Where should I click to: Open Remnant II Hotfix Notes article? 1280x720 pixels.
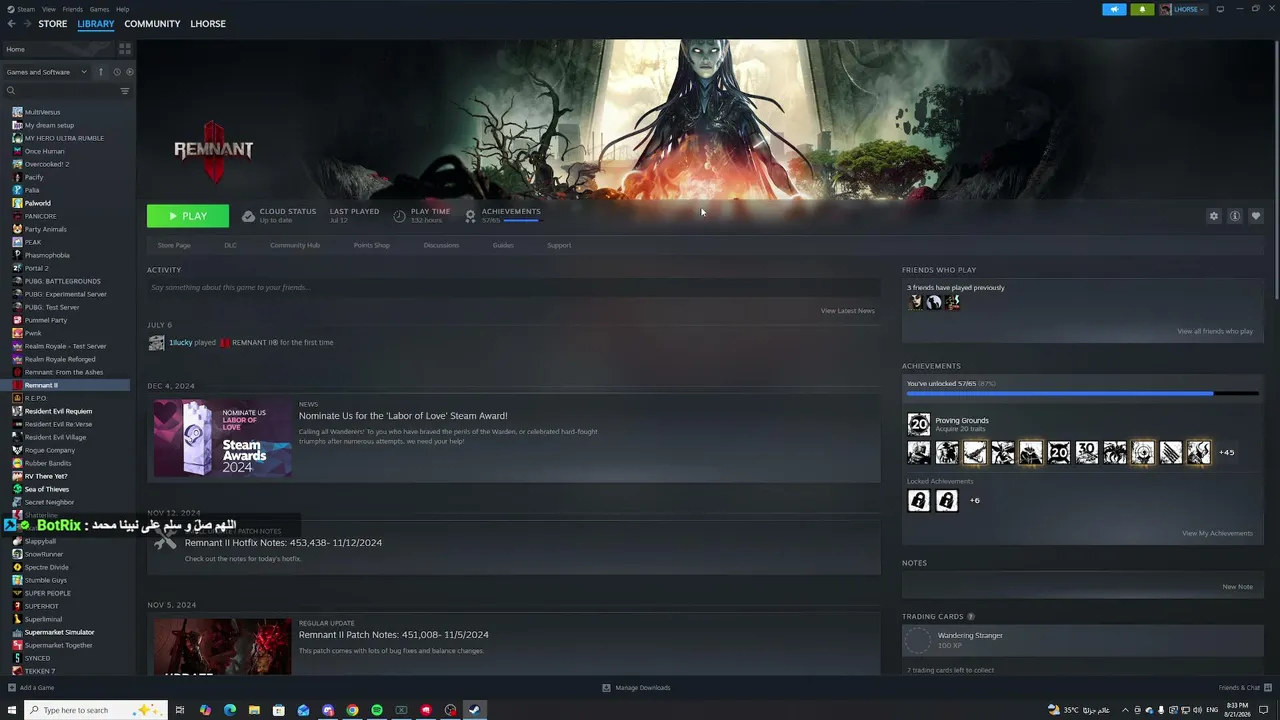point(283,543)
